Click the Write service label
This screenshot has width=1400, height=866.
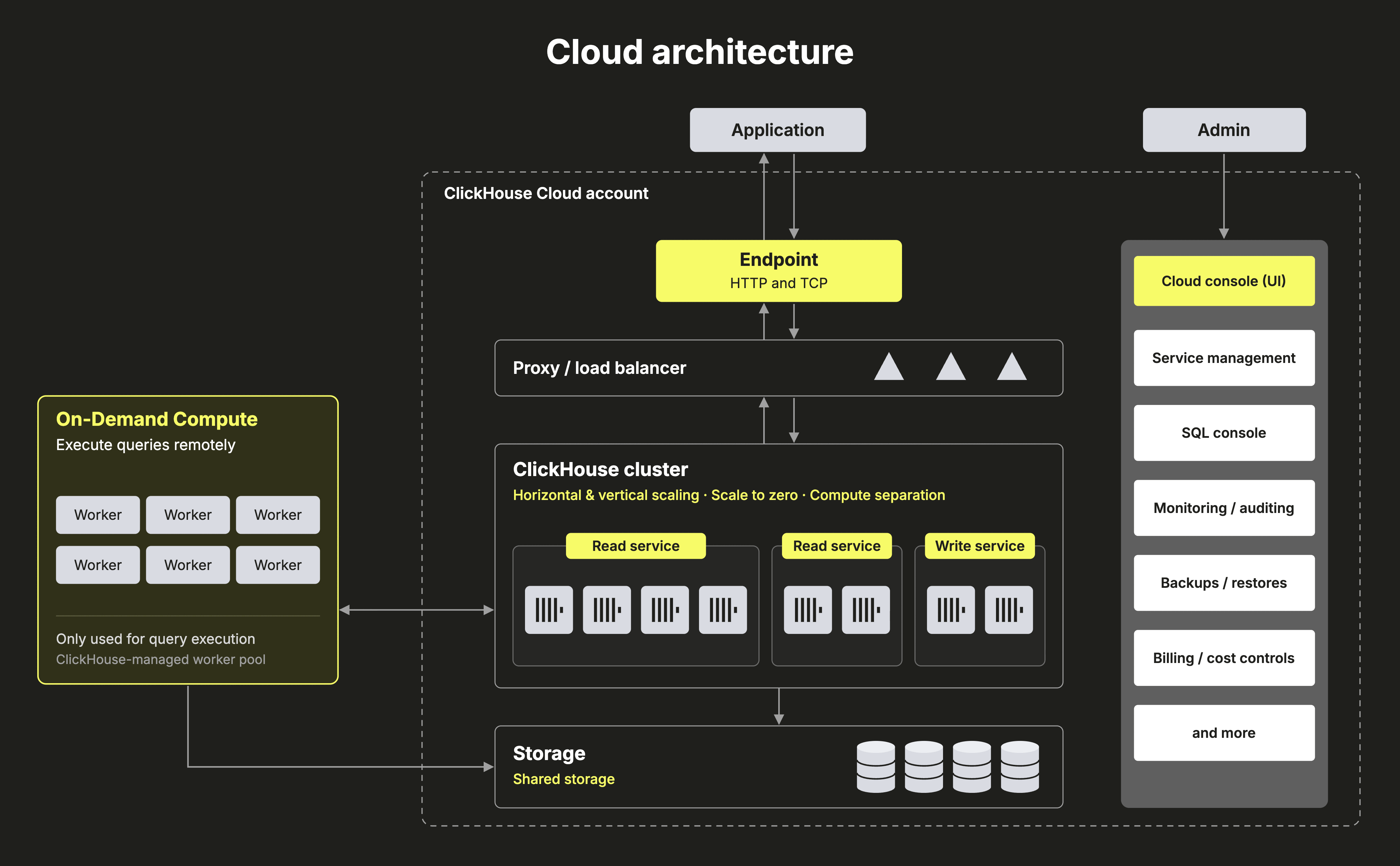(x=980, y=546)
